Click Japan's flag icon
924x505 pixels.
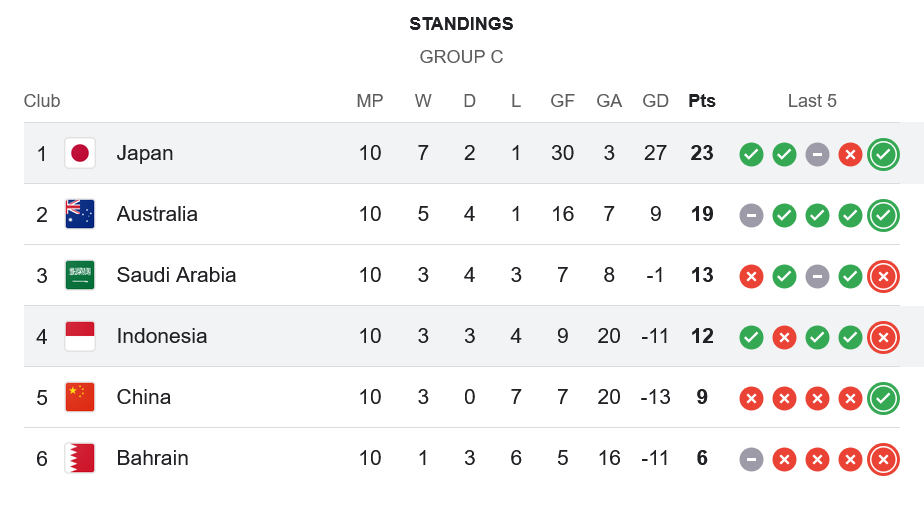click(80, 153)
